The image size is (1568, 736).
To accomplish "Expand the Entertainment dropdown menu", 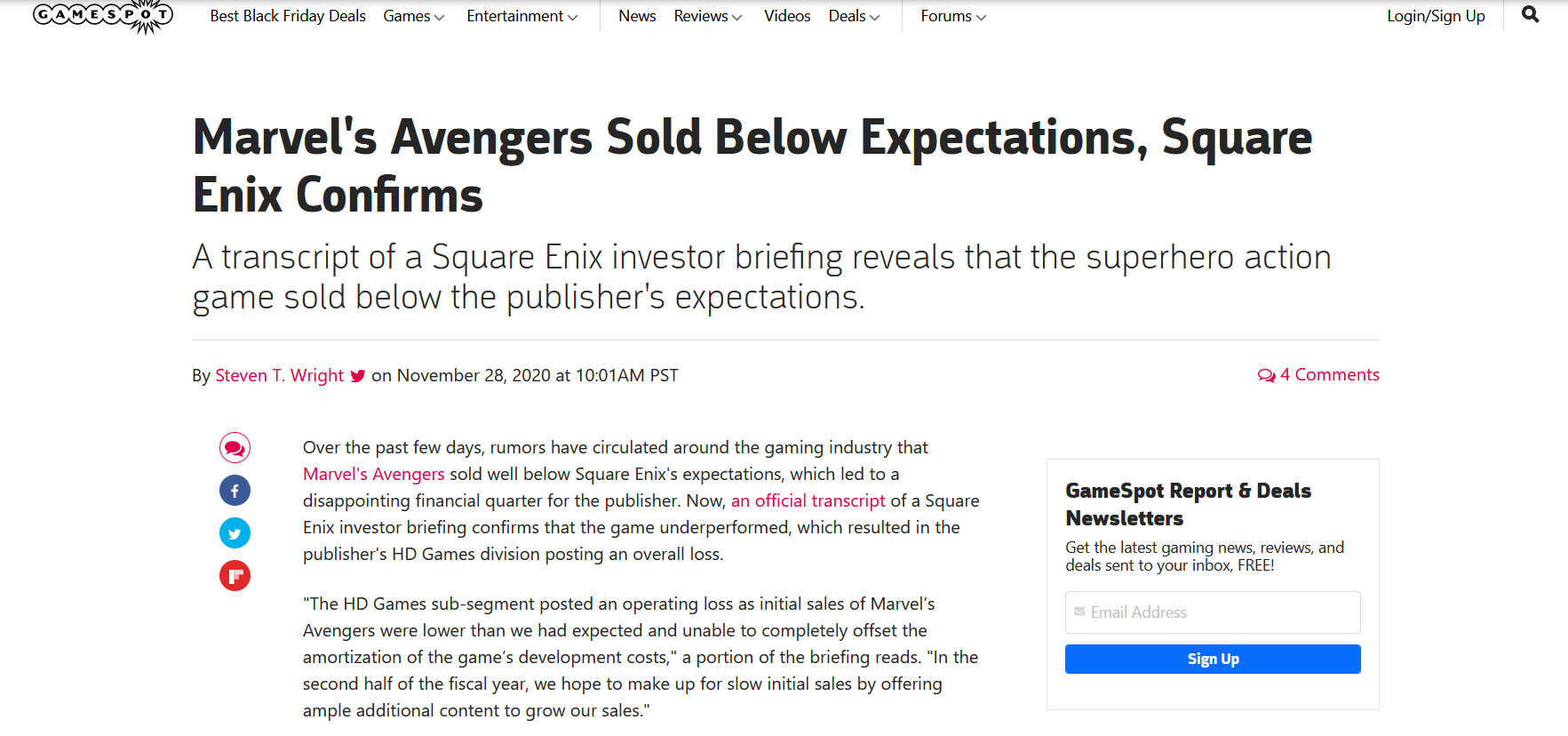I will click(521, 16).
